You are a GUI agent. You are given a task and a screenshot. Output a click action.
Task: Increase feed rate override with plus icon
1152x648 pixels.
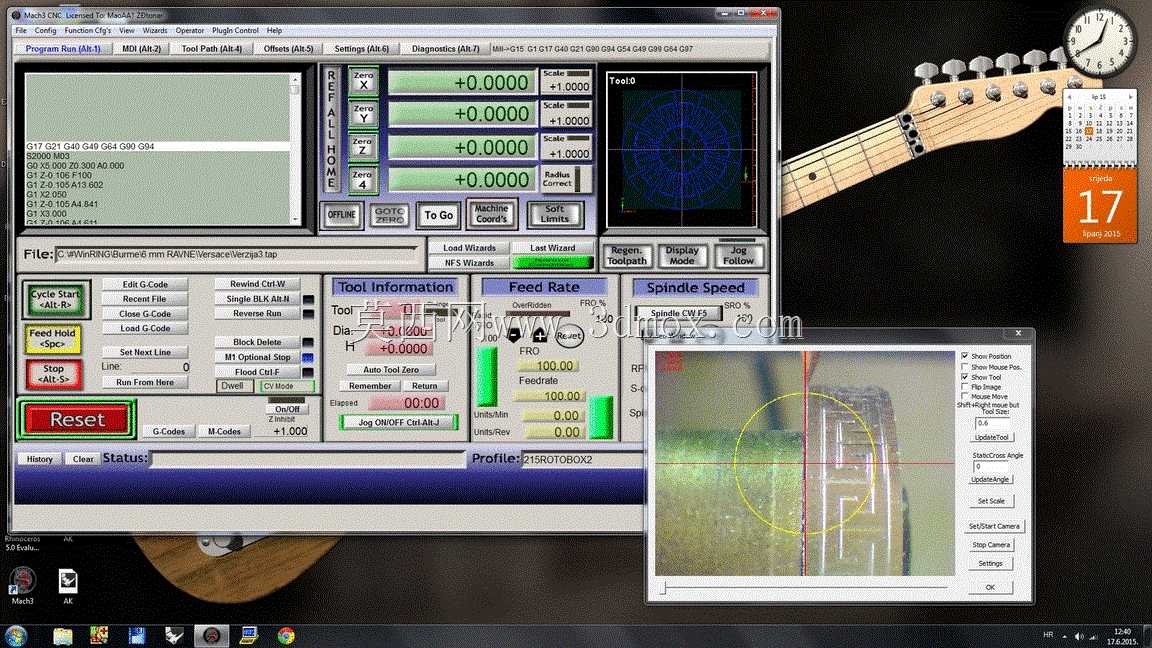pos(539,335)
